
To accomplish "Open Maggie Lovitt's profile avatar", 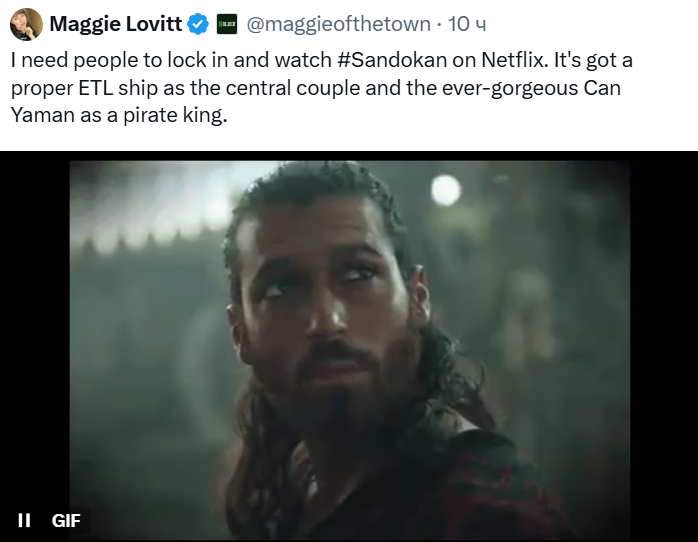I will click(x=26, y=24).
